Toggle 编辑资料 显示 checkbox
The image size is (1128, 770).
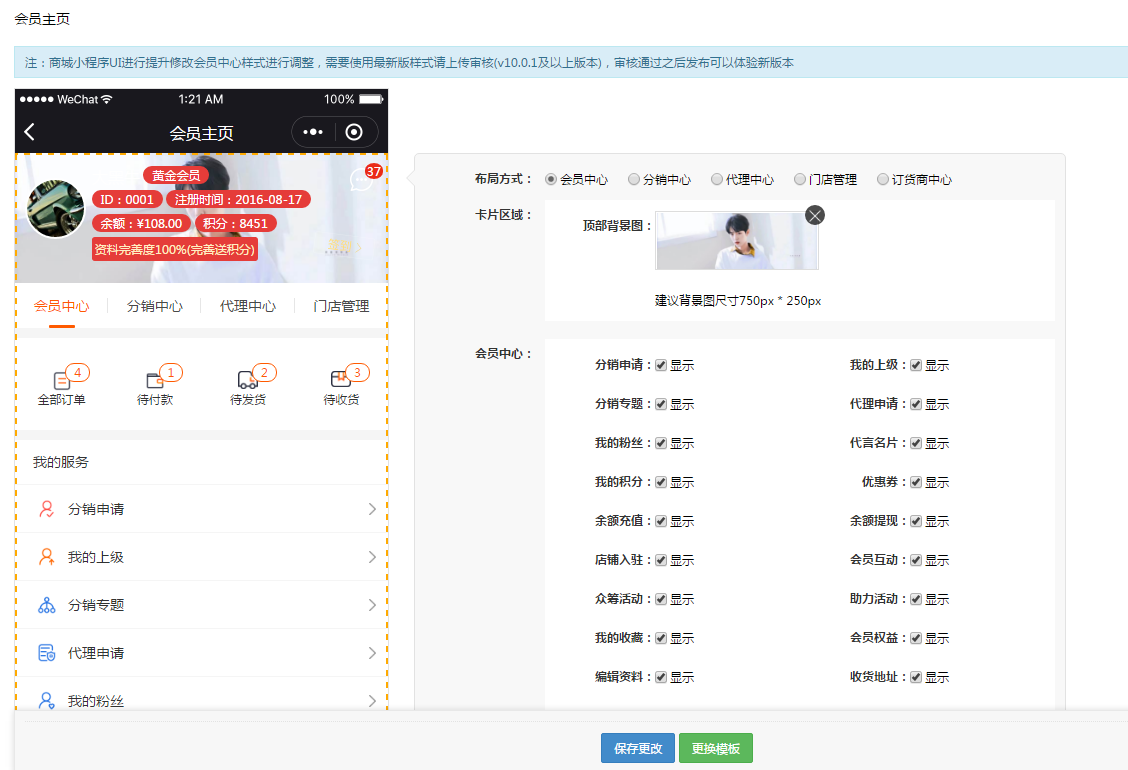(x=661, y=677)
